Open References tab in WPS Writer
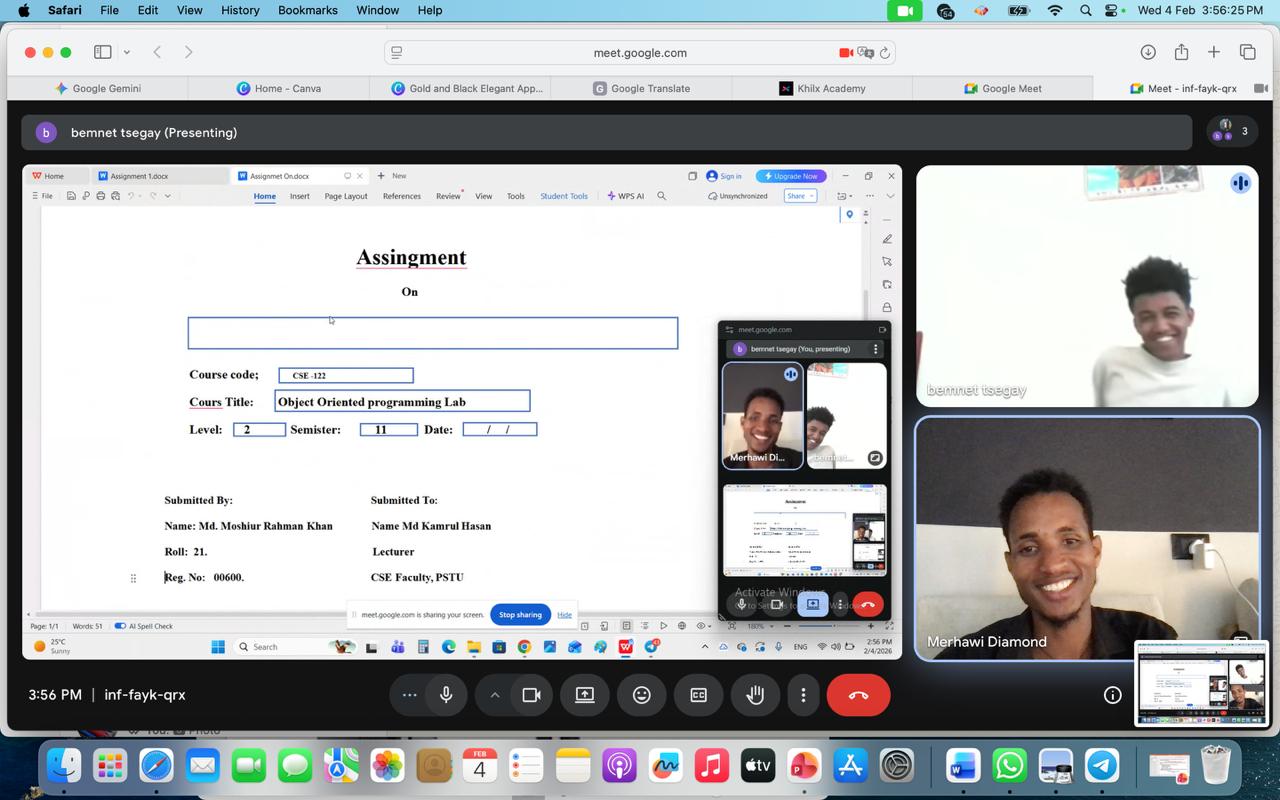 (401, 196)
